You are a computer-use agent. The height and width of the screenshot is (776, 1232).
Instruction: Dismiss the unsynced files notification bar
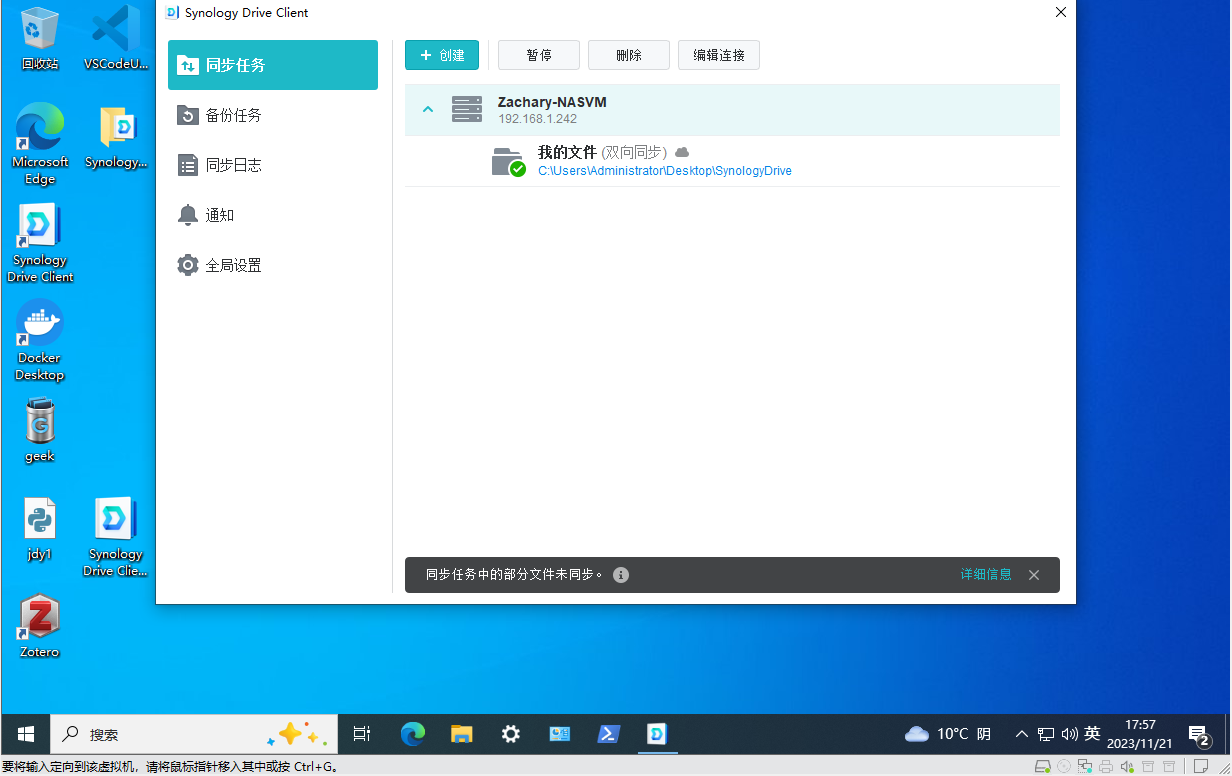[x=1034, y=575]
